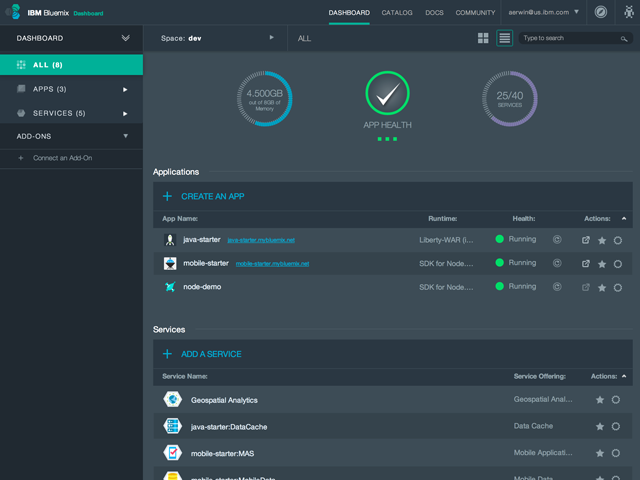Expand the Services (5) sidebar arrow
The height and width of the screenshot is (480, 640).
pos(125,113)
